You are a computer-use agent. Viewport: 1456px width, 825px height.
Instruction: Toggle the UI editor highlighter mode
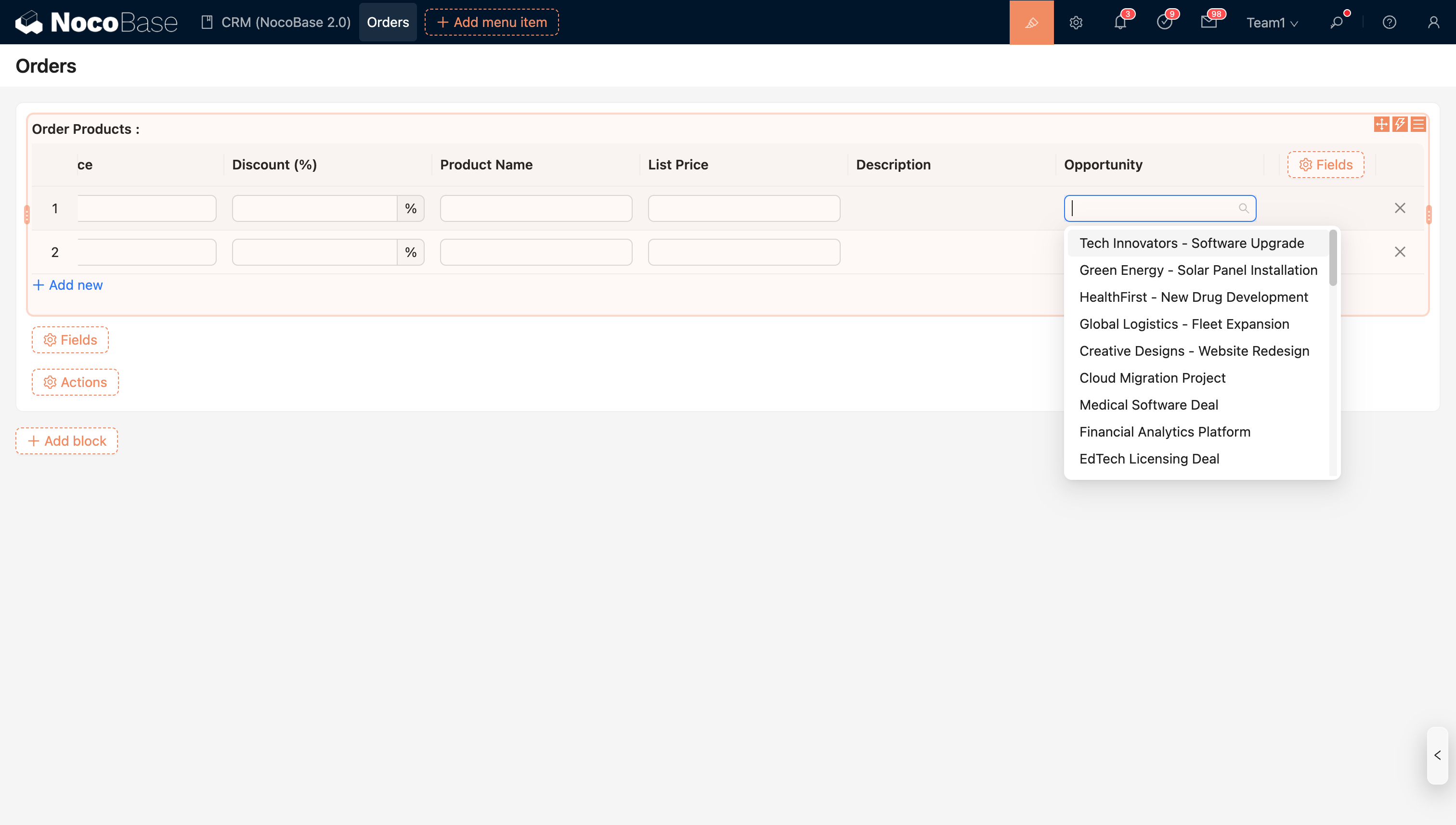click(1031, 22)
